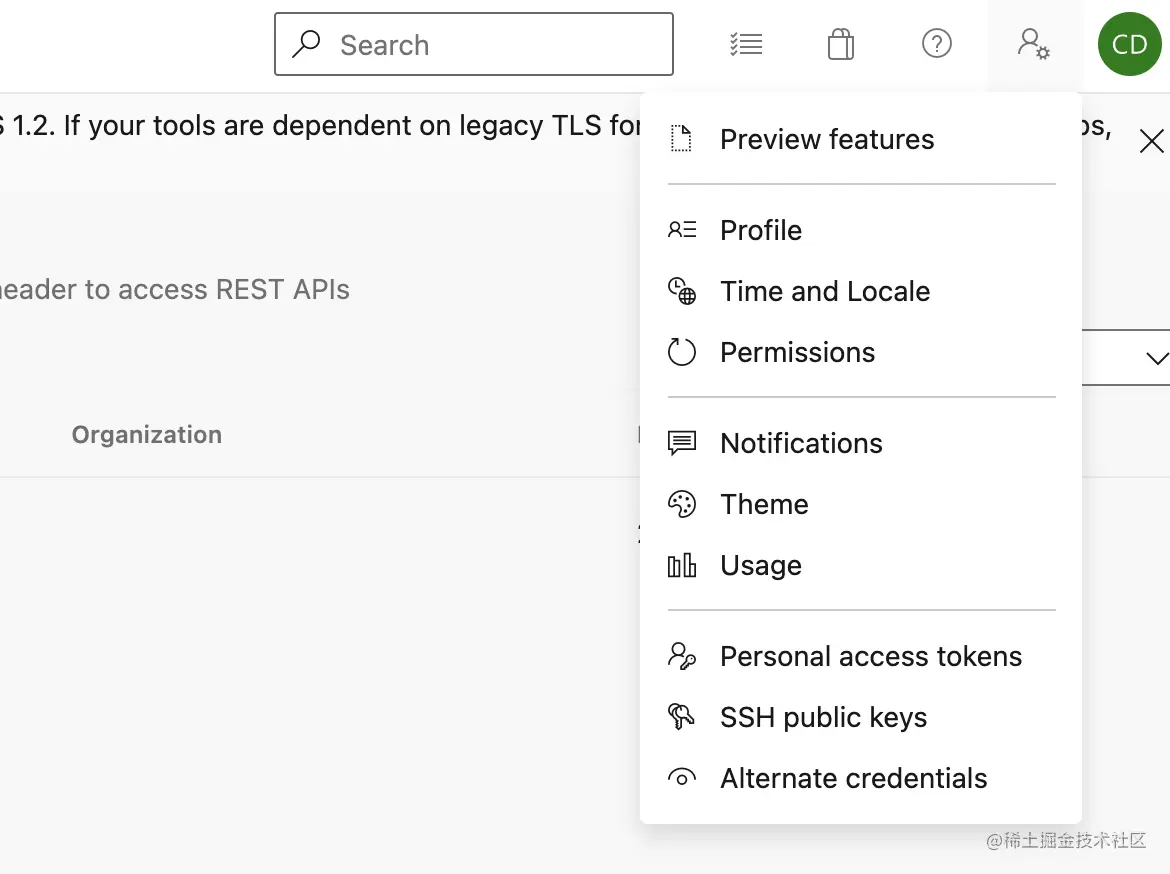Image resolution: width=1170 pixels, height=874 pixels.
Task: Click the bar chart icon beside Usage
Action: [x=682, y=566]
